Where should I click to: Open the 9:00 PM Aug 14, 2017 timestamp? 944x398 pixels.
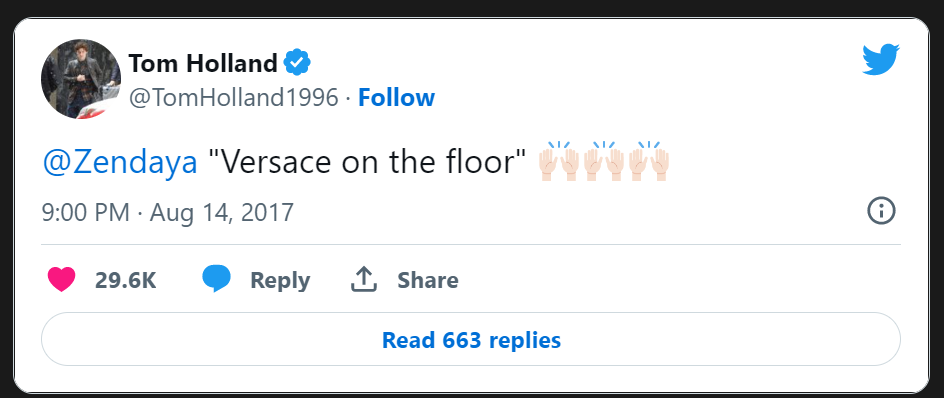167,212
